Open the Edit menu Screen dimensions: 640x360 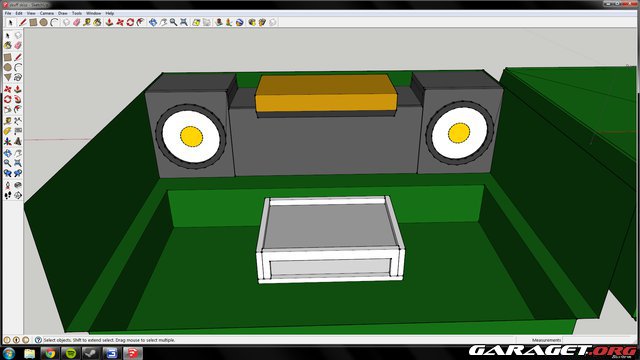[x=19, y=13]
